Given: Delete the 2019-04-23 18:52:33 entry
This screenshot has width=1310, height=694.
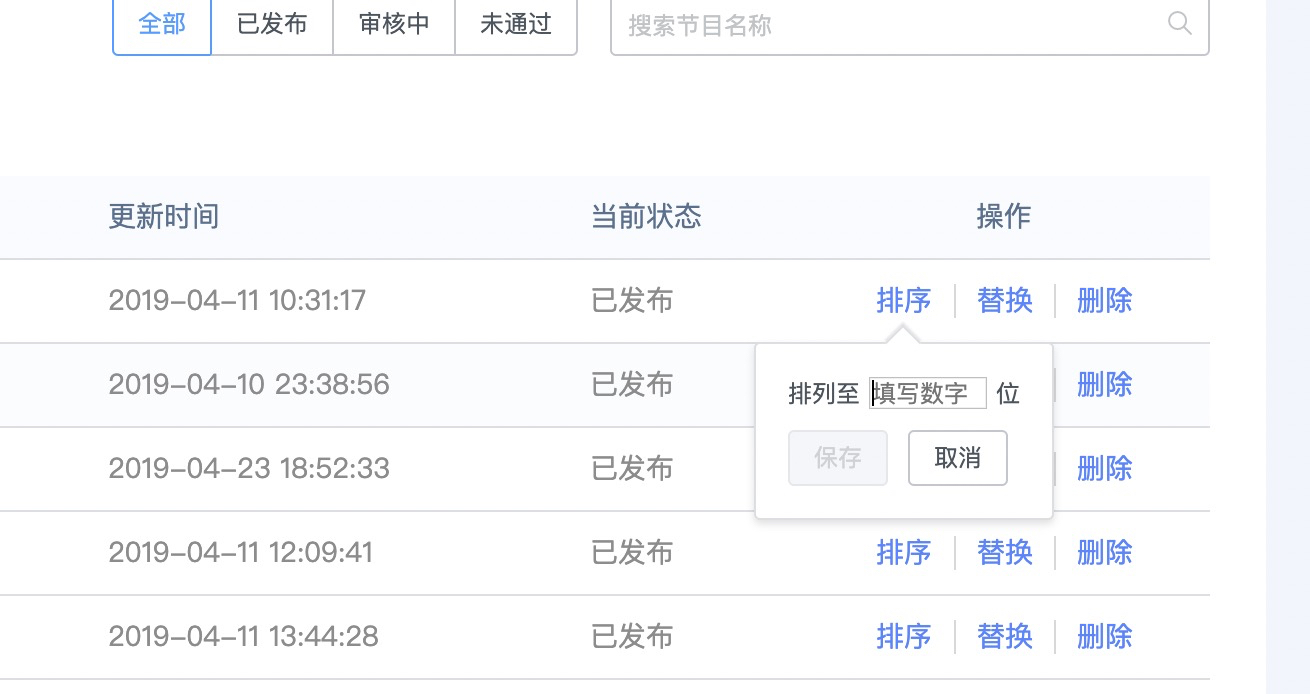Looking at the screenshot, I should (1105, 468).
